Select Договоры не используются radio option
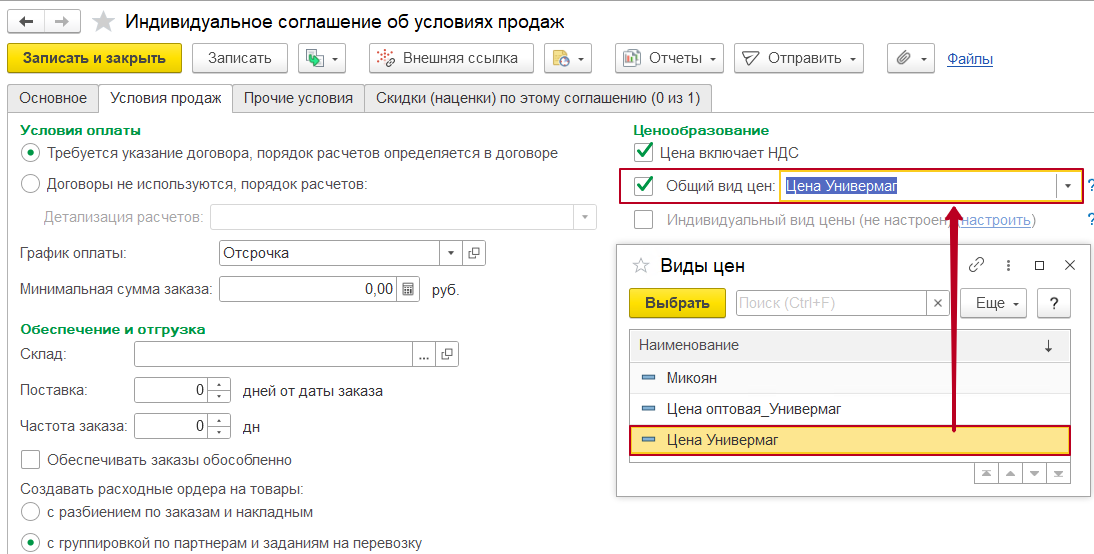 click(30, 183)
